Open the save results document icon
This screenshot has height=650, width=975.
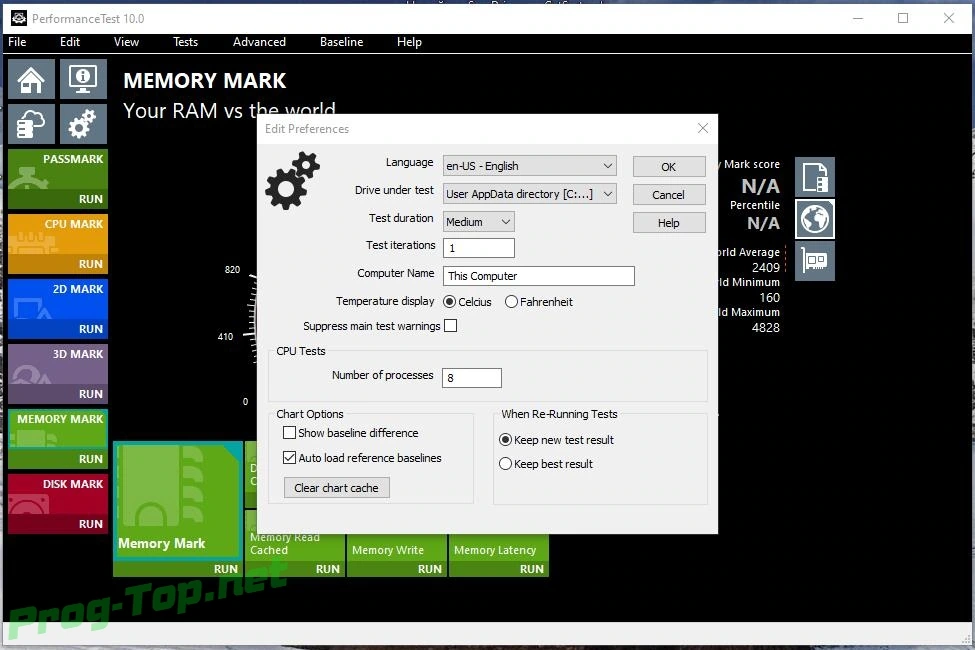[x=815, y=177]
